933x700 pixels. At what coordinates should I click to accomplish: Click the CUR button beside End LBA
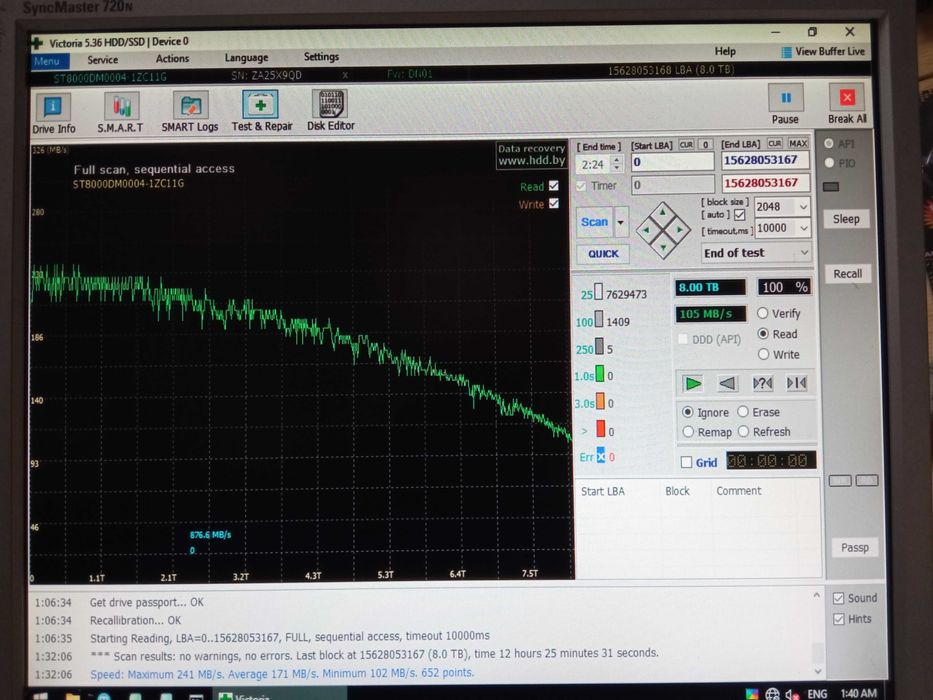pos(775,143)
